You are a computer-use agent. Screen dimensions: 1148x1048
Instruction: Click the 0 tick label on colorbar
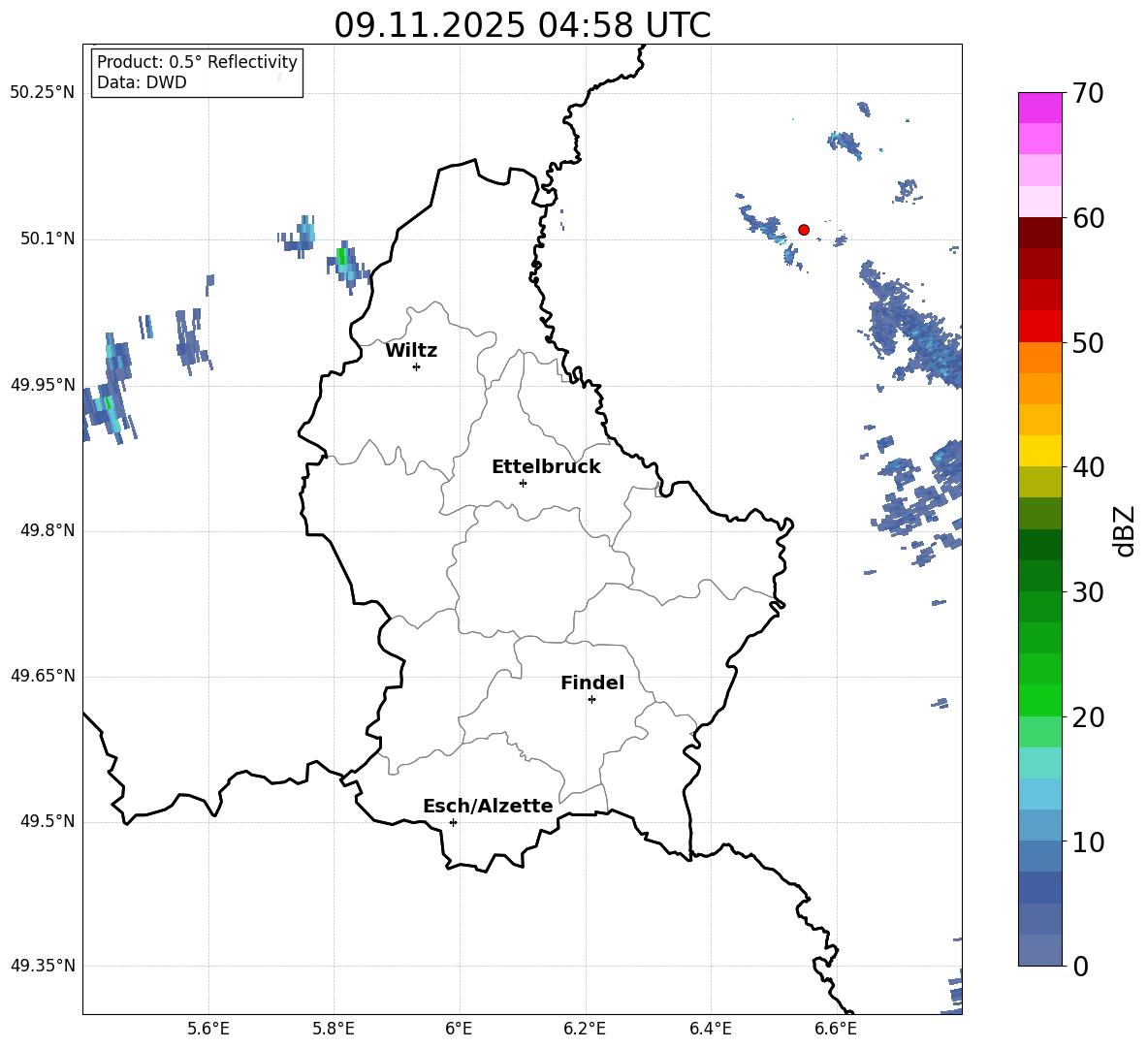[x=1081, y=966]
